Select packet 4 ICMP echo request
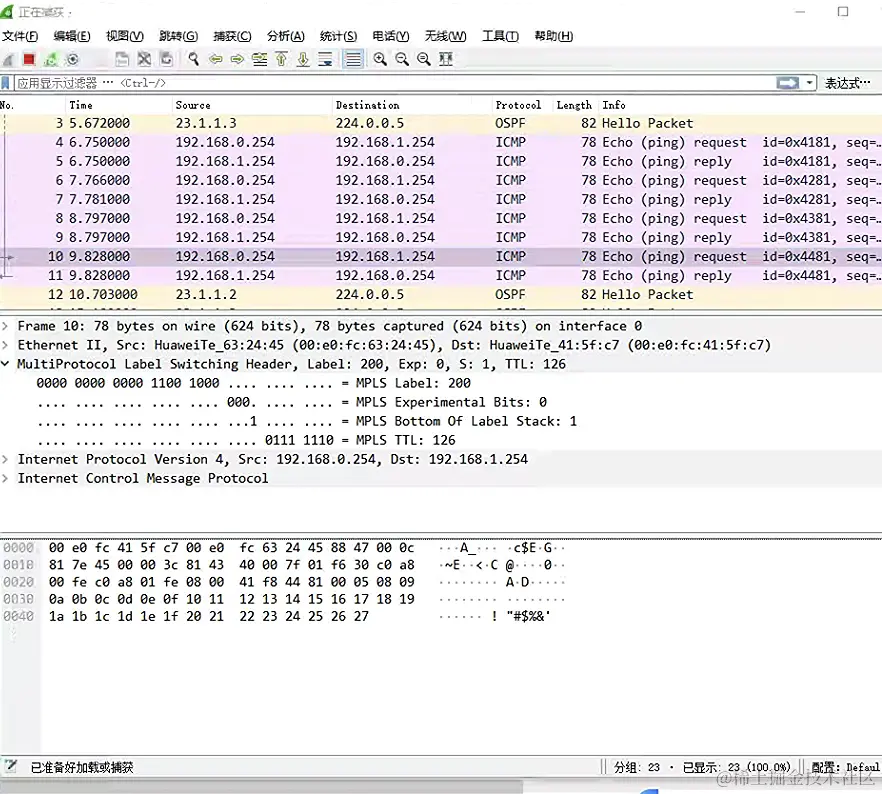This screenshot has width=882, height=794. click(441, 142)
